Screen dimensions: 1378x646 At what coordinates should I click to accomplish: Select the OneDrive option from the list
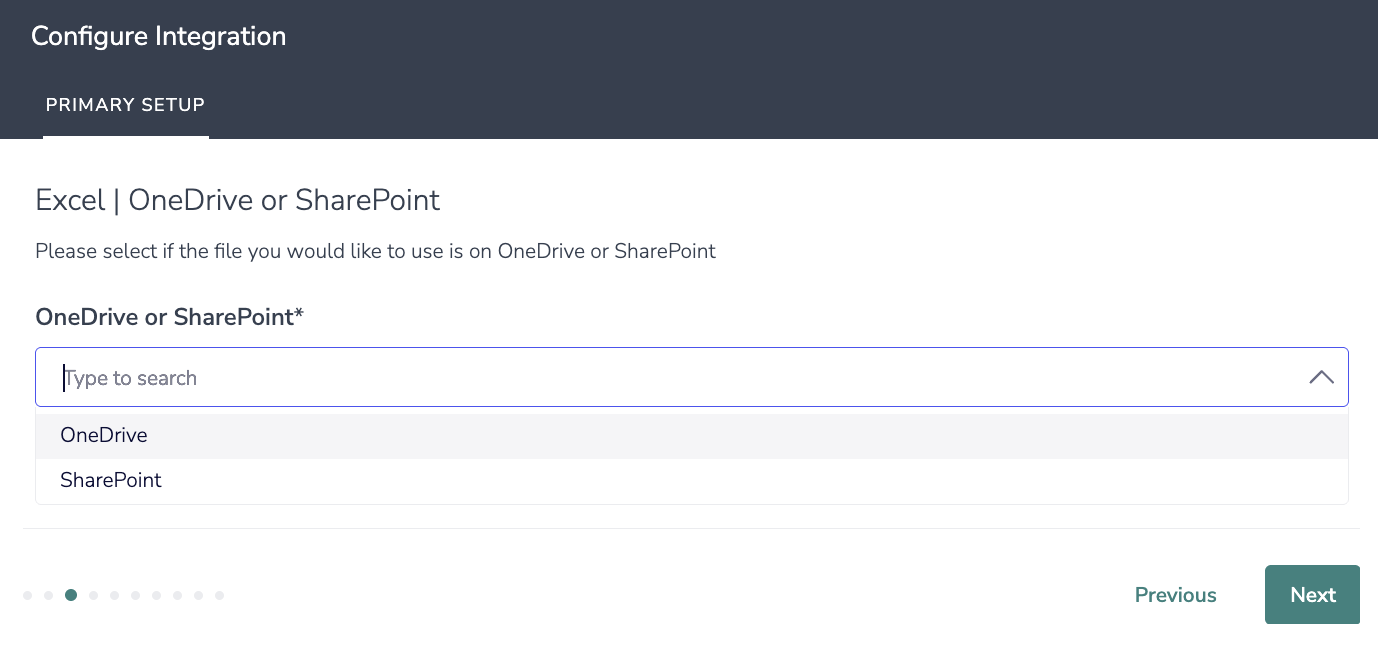coord(104,436)
